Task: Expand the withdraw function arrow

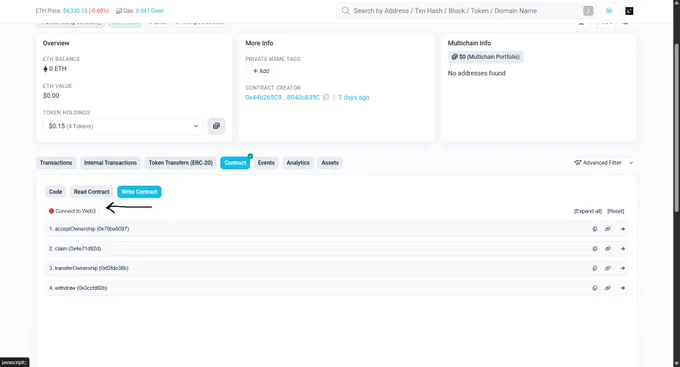Action: tap(622, 288)
